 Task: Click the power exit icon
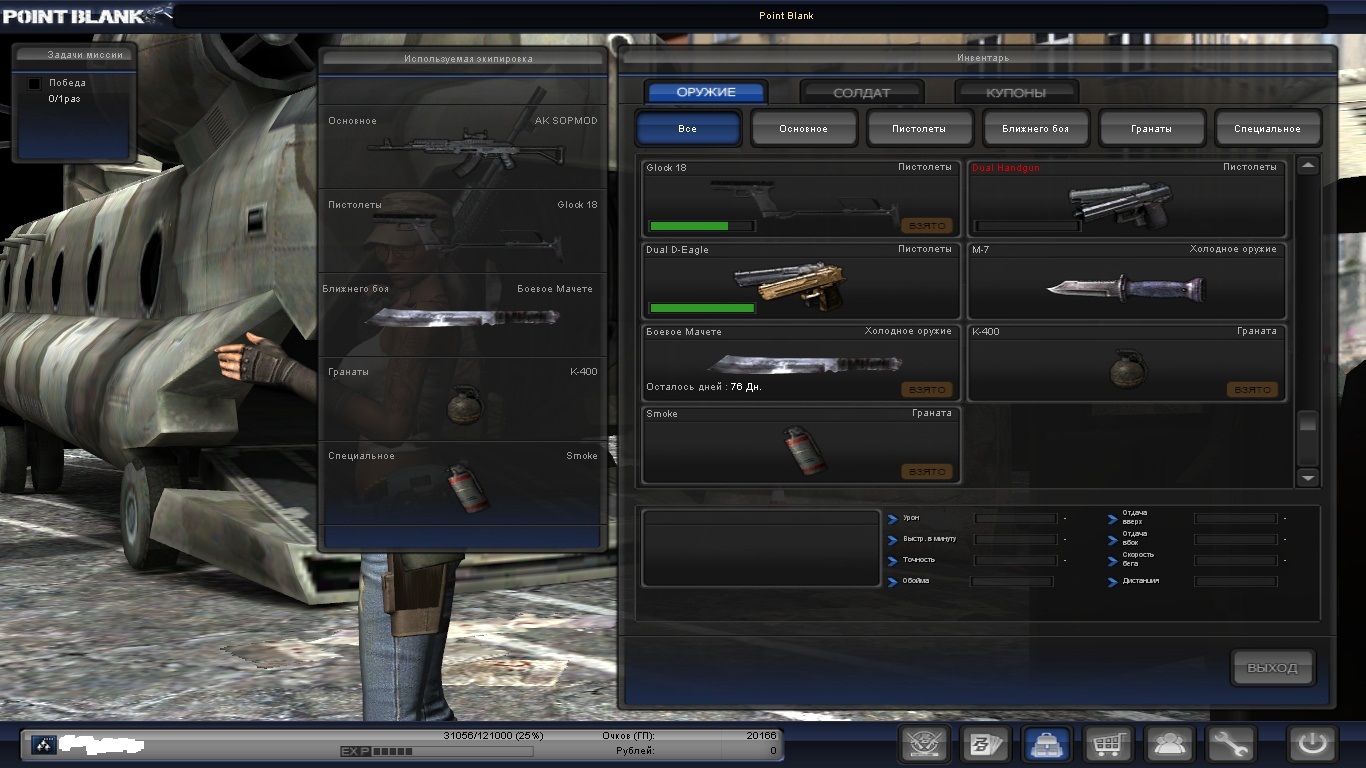point(1312,744)
